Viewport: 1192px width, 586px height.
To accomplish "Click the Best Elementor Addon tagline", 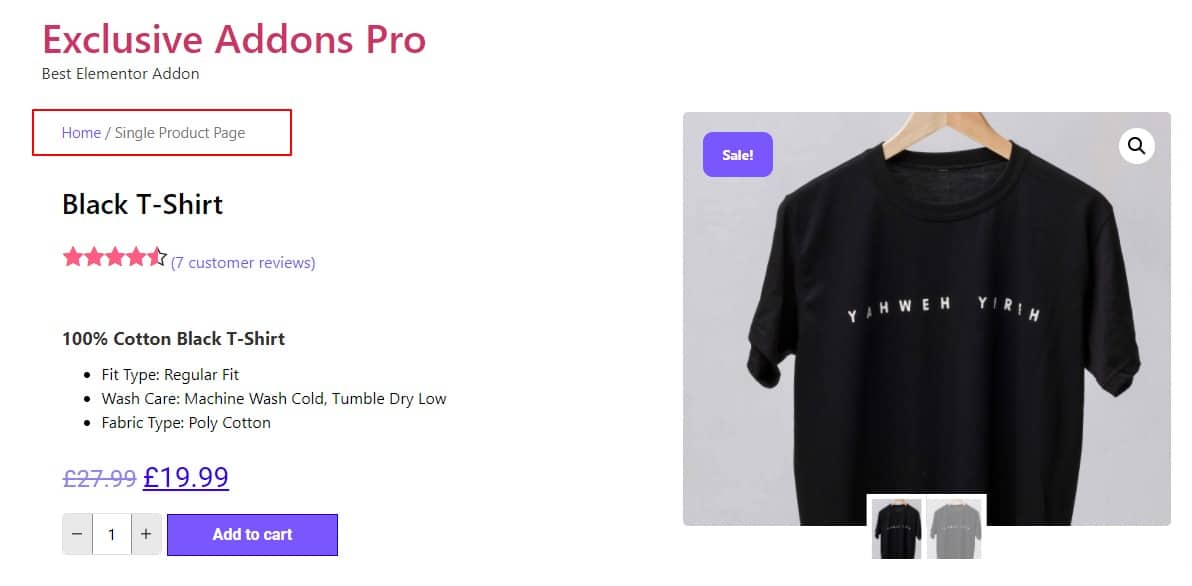I will tap(120, 74).
